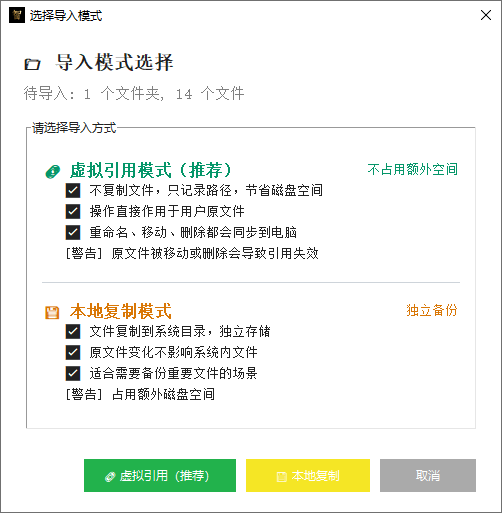
Task: Toggle the 操作直接作用于用户原文件 checkbox
Action: tap(73, 211)
